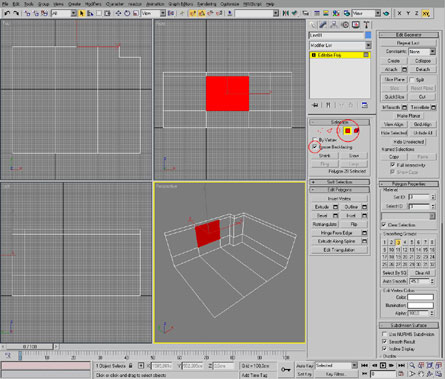Toggle the By Vertex checkbox
The height and width of the screenshot is (379, 445).
[x=315, y=140]
